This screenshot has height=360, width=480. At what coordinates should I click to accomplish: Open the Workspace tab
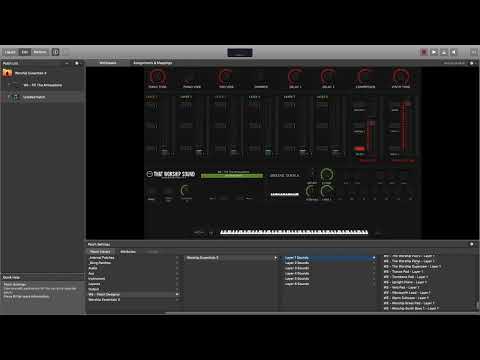click(x=108, y=63)
